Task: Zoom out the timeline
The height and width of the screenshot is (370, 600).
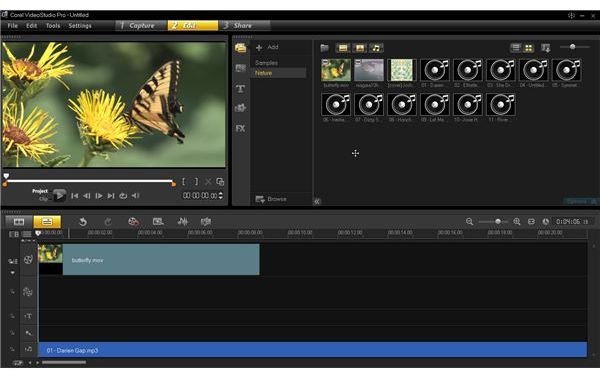Action: point(470,222)
